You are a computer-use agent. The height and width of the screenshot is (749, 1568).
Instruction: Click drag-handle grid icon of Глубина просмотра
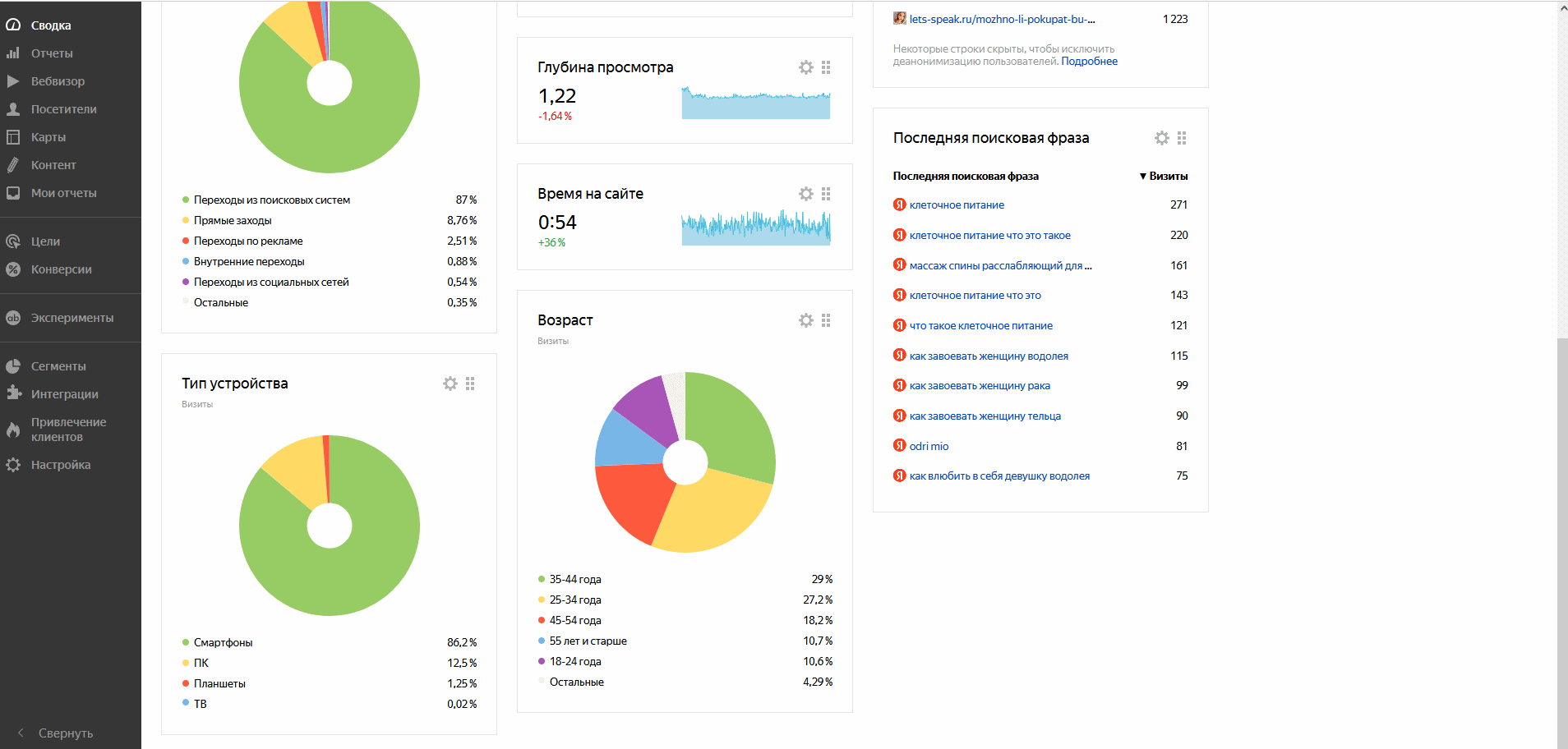pyautogui.click(x=826, y=67)
